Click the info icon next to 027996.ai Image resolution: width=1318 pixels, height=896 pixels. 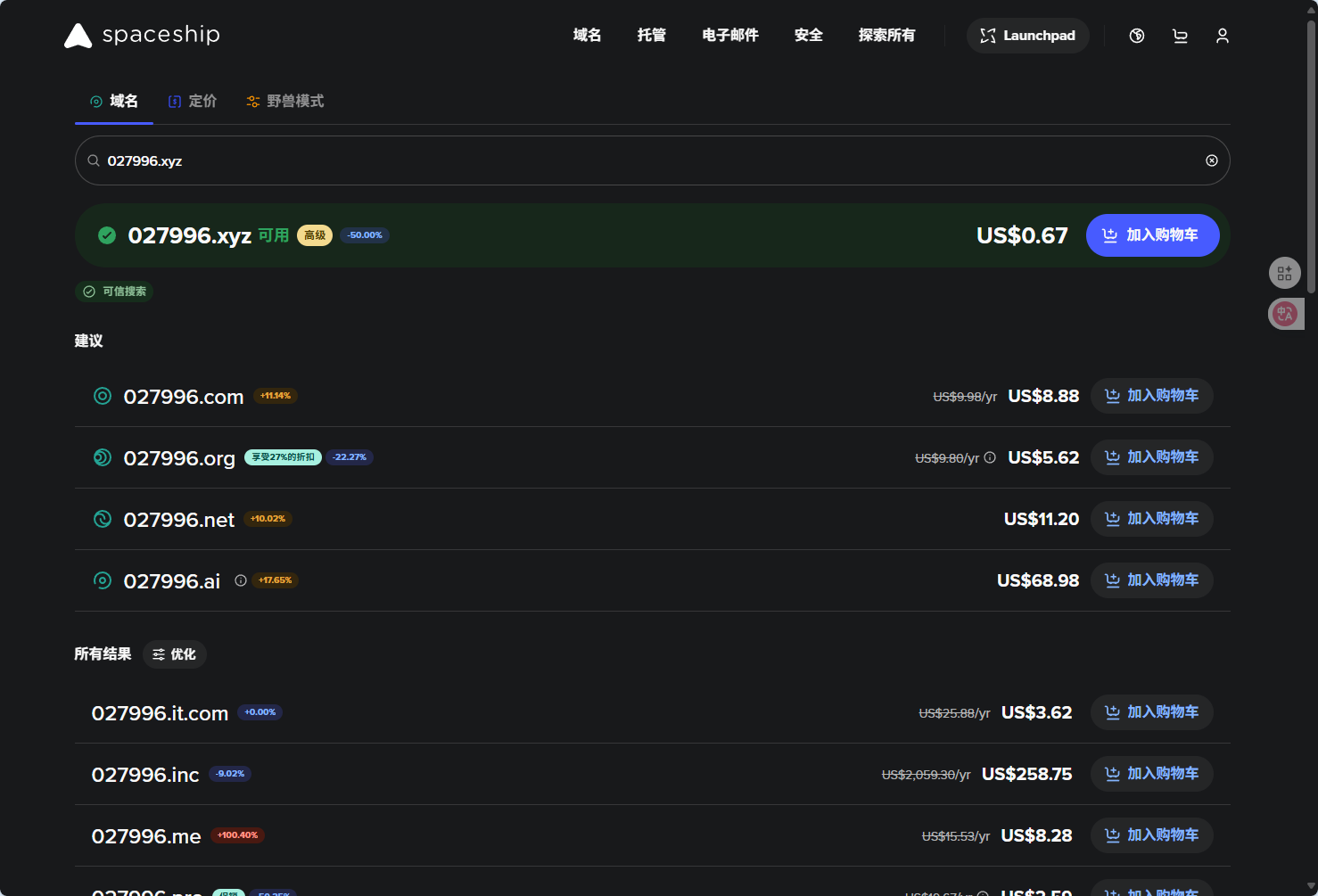(241, 580)
